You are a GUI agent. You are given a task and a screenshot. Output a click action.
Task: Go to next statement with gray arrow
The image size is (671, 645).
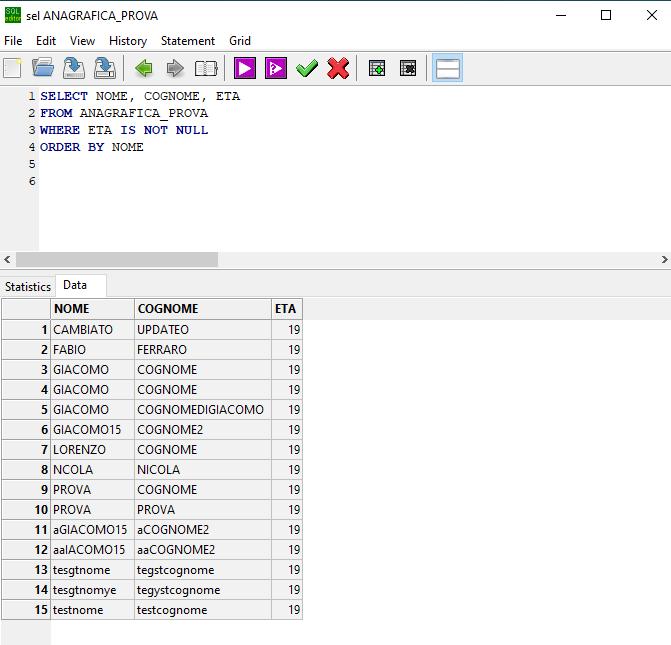[x=175, y=68]
